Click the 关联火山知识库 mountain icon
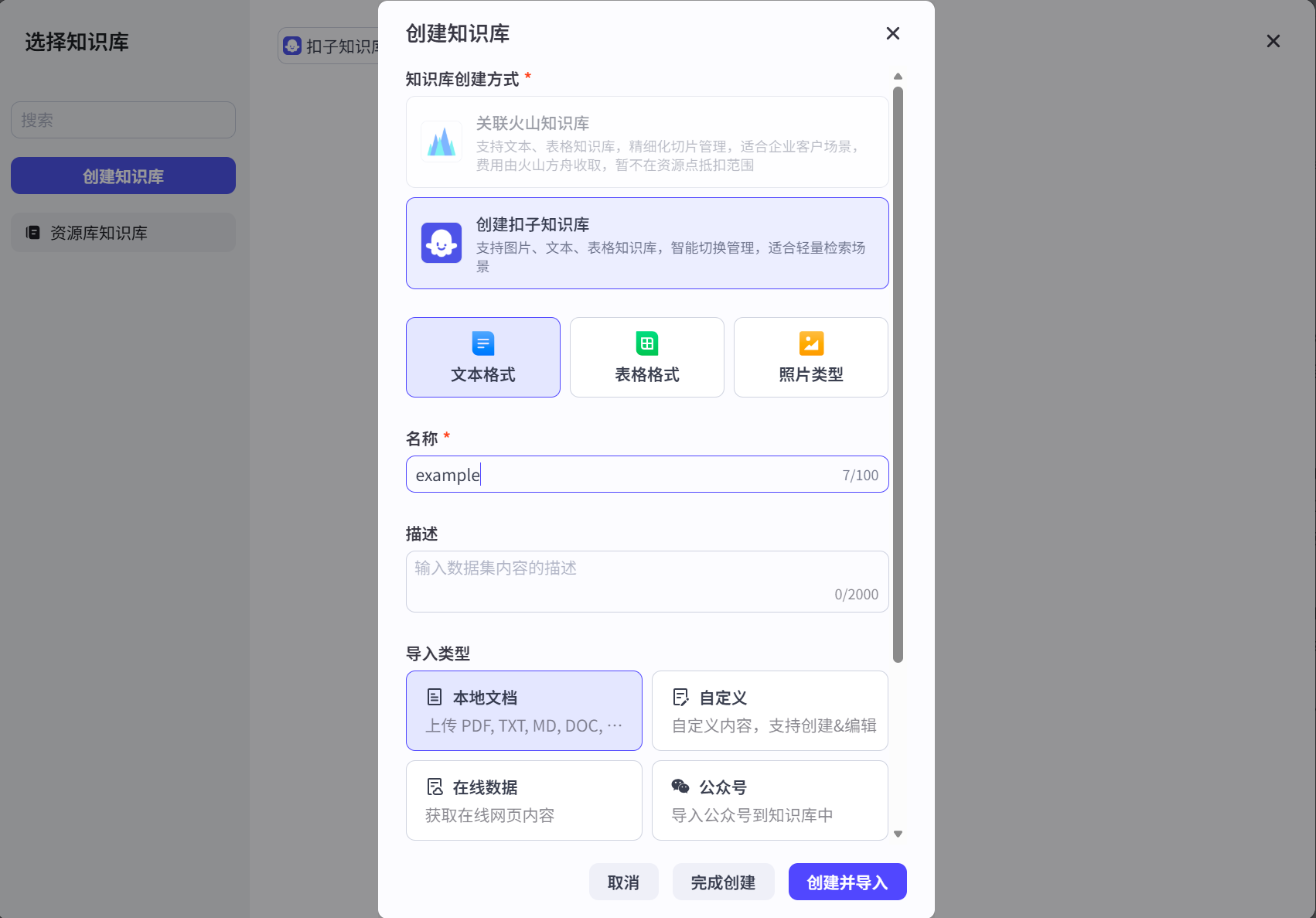 441,142
